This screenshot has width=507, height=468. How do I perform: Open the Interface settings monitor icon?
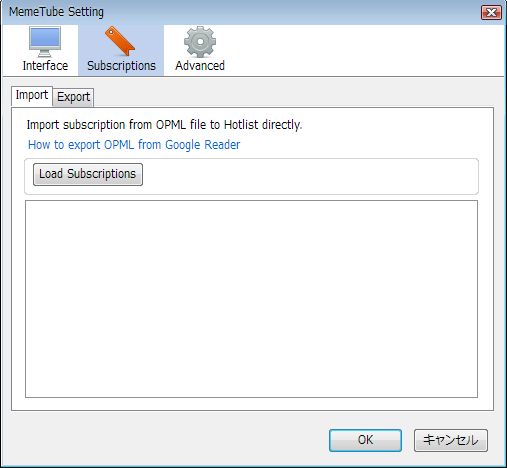(45, 42)
